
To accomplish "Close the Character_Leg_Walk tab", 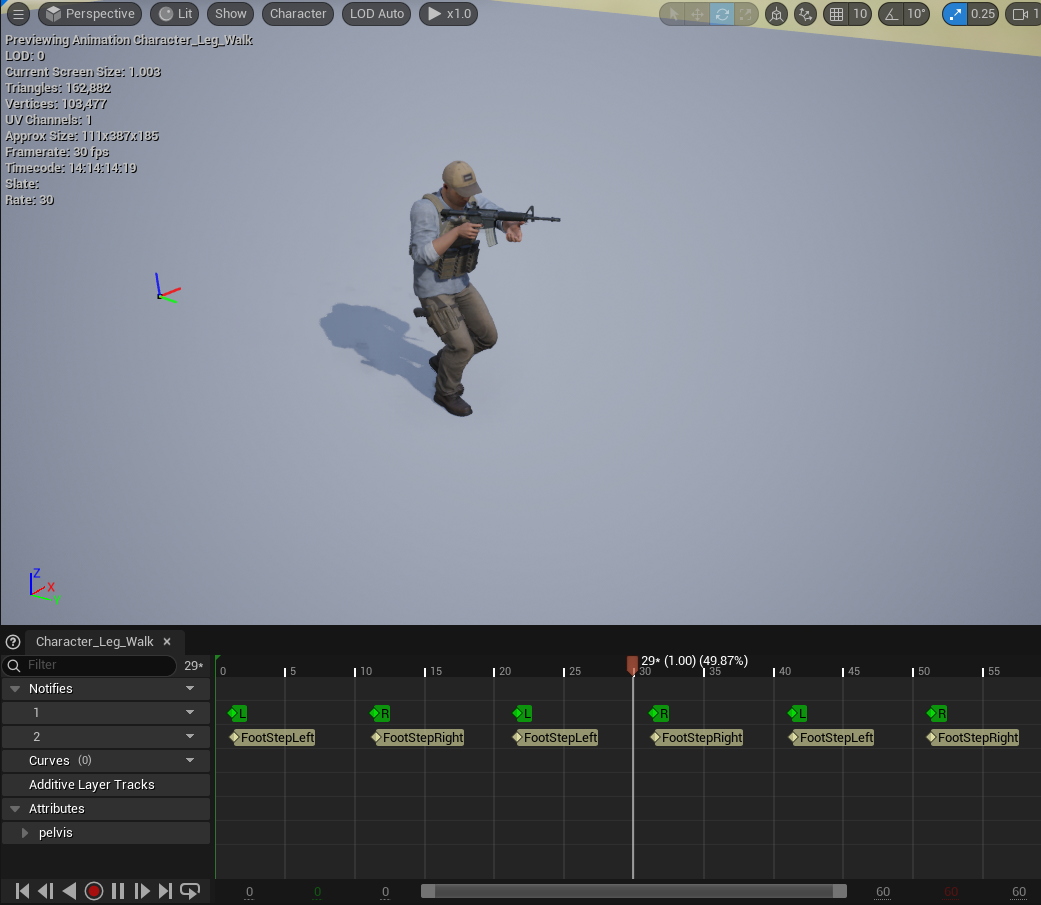I will pos(167,641).
